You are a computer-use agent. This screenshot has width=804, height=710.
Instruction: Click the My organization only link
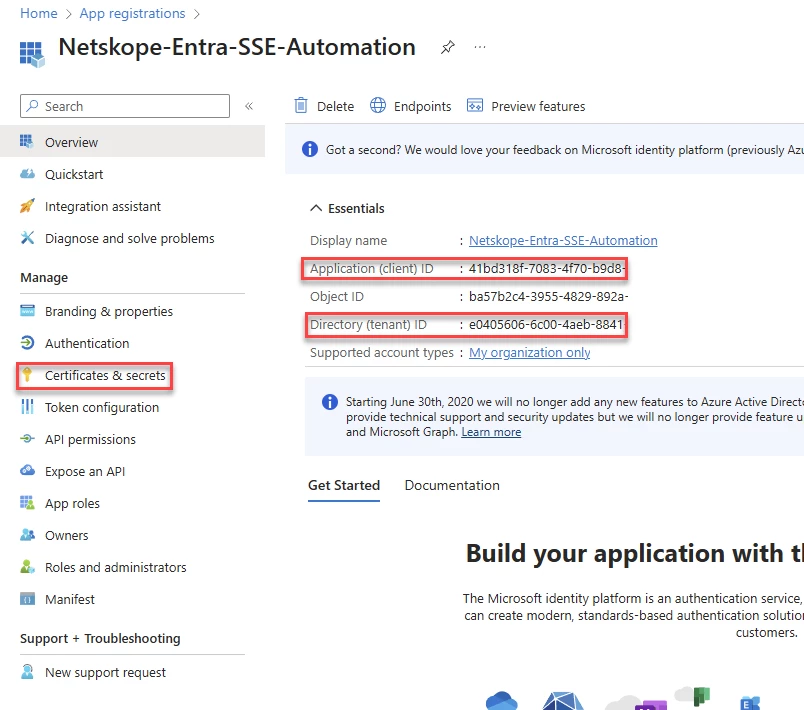point(530,353)
